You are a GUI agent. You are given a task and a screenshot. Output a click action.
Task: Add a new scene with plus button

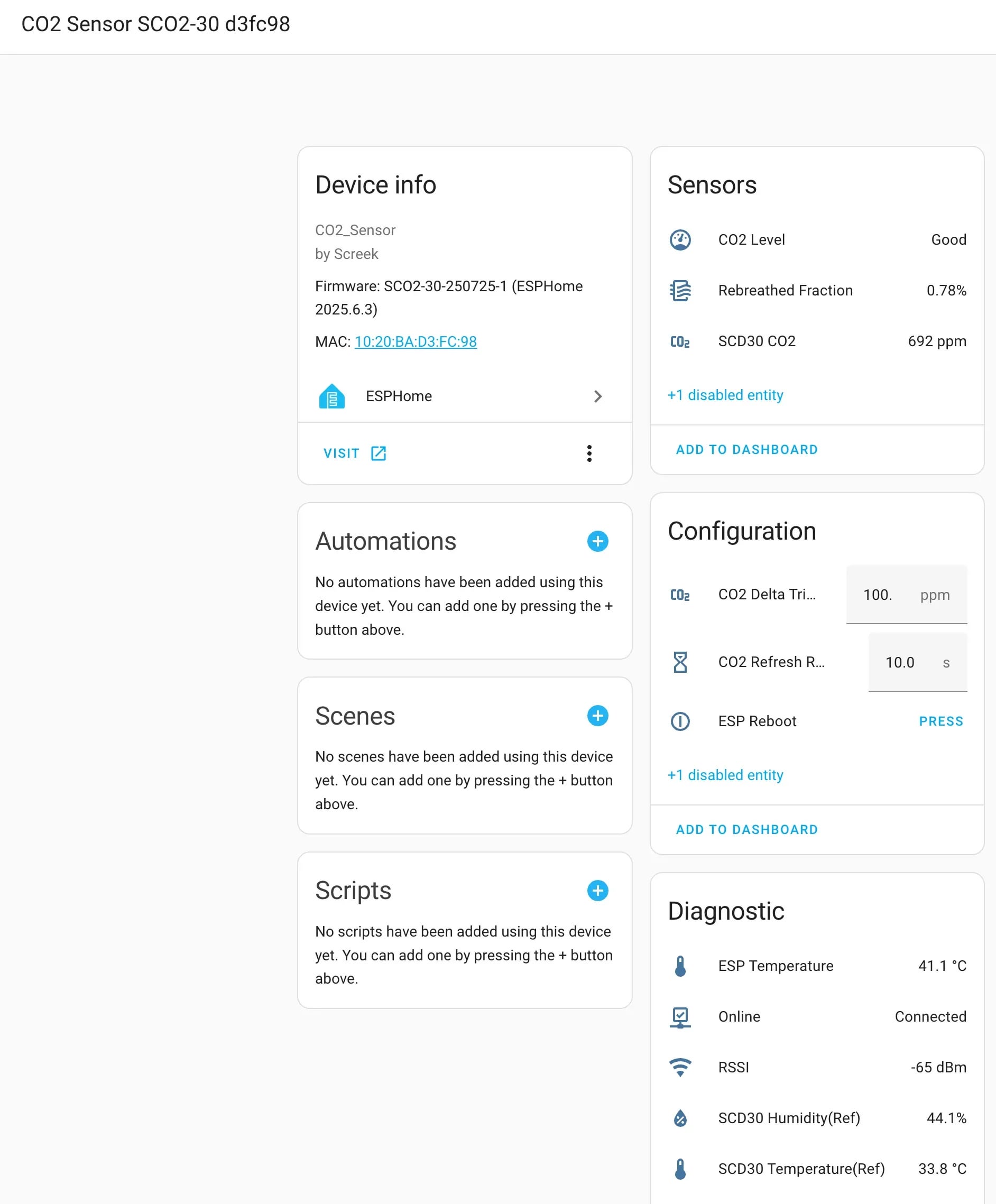tap(597, 716)
